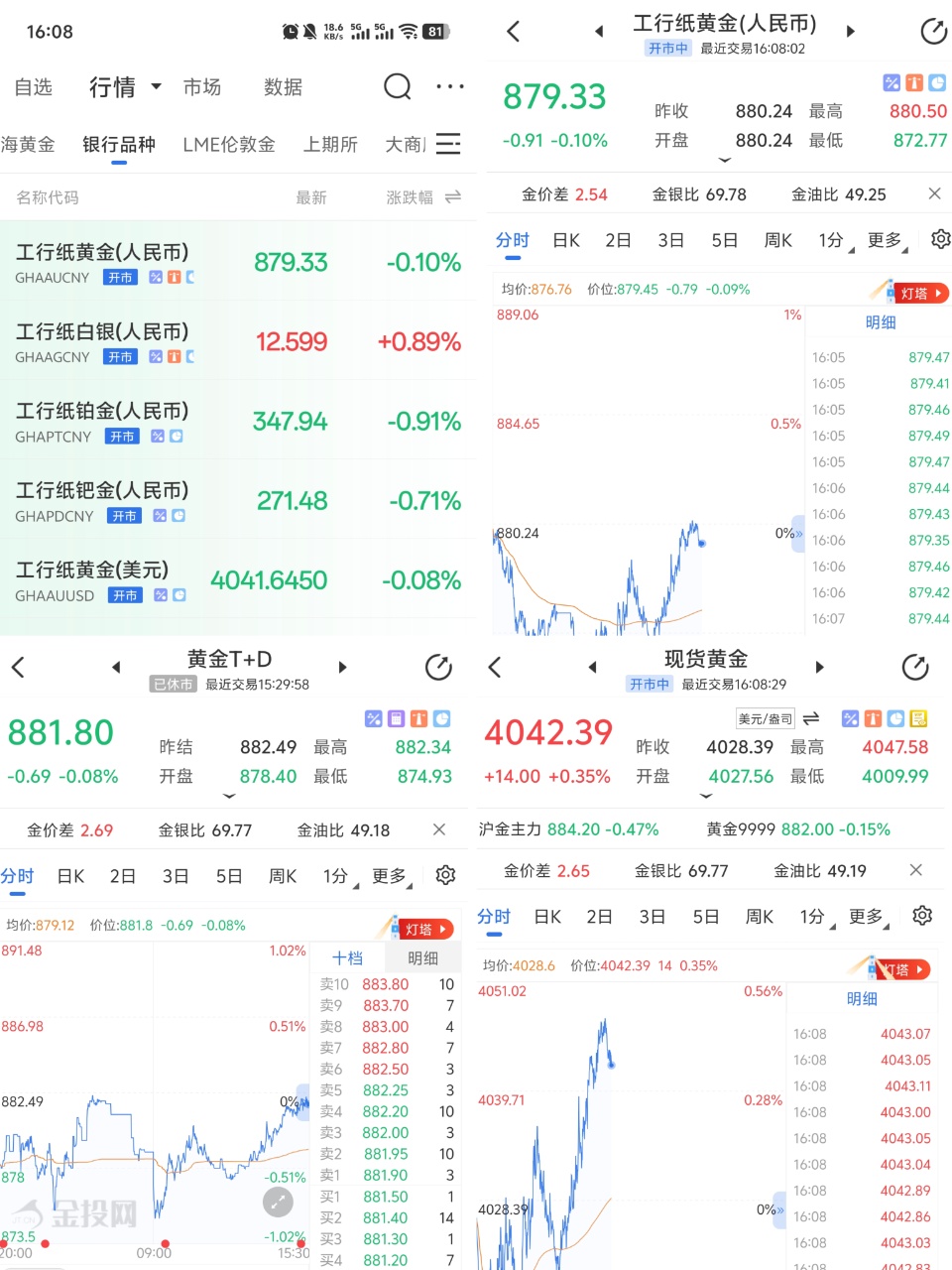Expand quote details chevron in 现货黄金 panel

(x=706, y=796)
